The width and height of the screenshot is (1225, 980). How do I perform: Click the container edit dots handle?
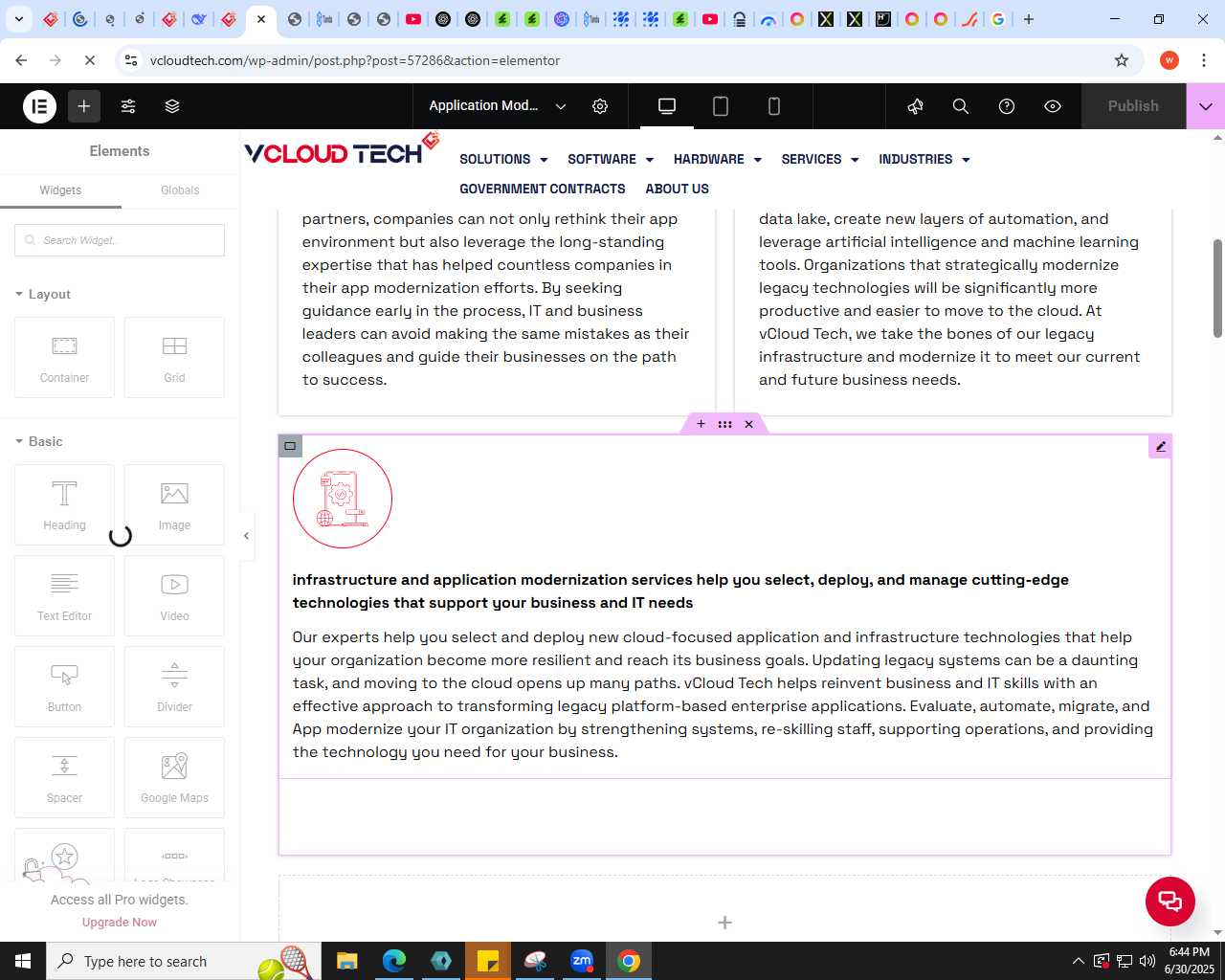724,424
